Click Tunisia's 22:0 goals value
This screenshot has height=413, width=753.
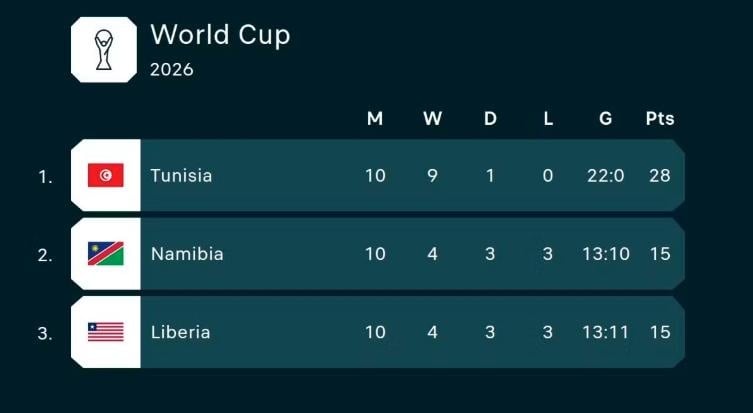point(605,175)
